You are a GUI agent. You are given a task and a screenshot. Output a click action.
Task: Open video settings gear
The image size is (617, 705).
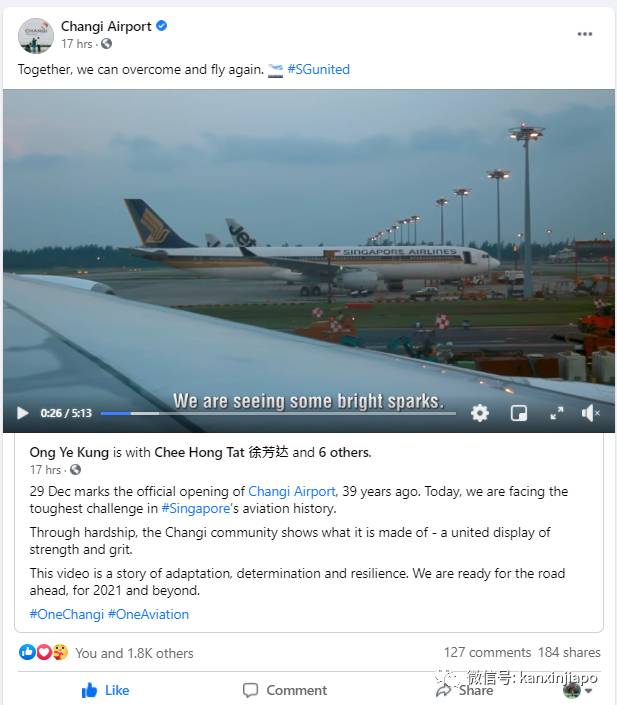[480, 413]
